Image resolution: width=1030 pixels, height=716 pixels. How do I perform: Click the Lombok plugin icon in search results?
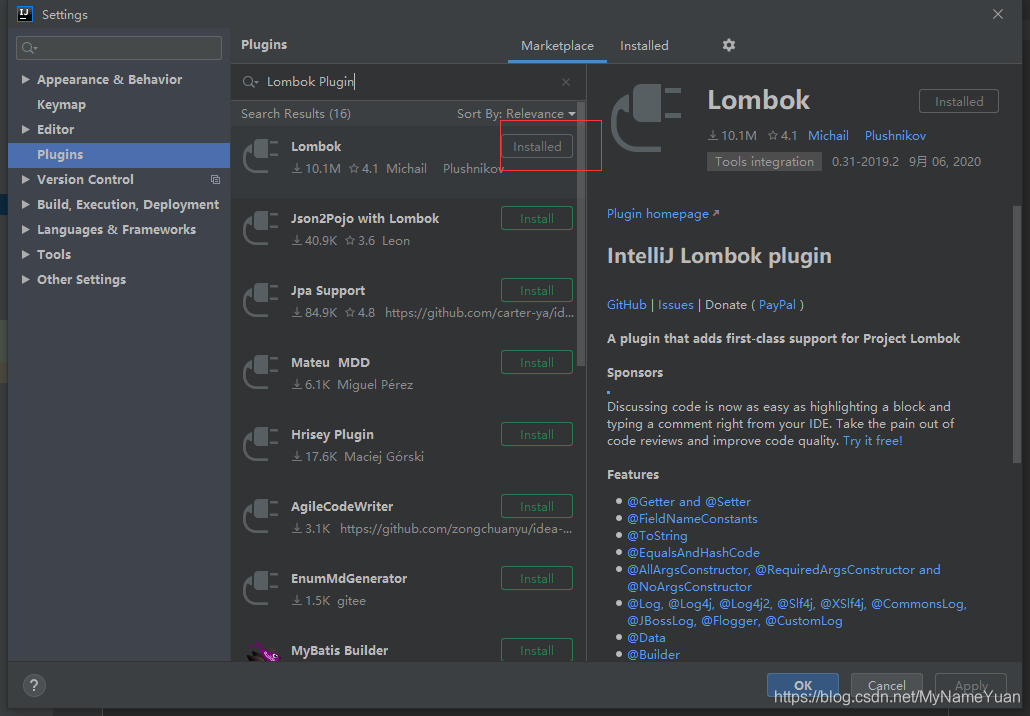click(261, 156)
